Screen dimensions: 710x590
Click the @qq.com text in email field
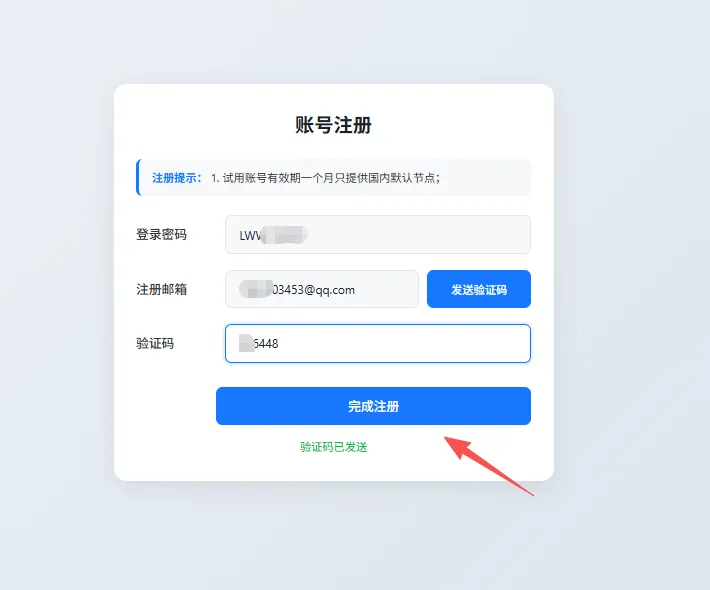[x=329, y=290]
